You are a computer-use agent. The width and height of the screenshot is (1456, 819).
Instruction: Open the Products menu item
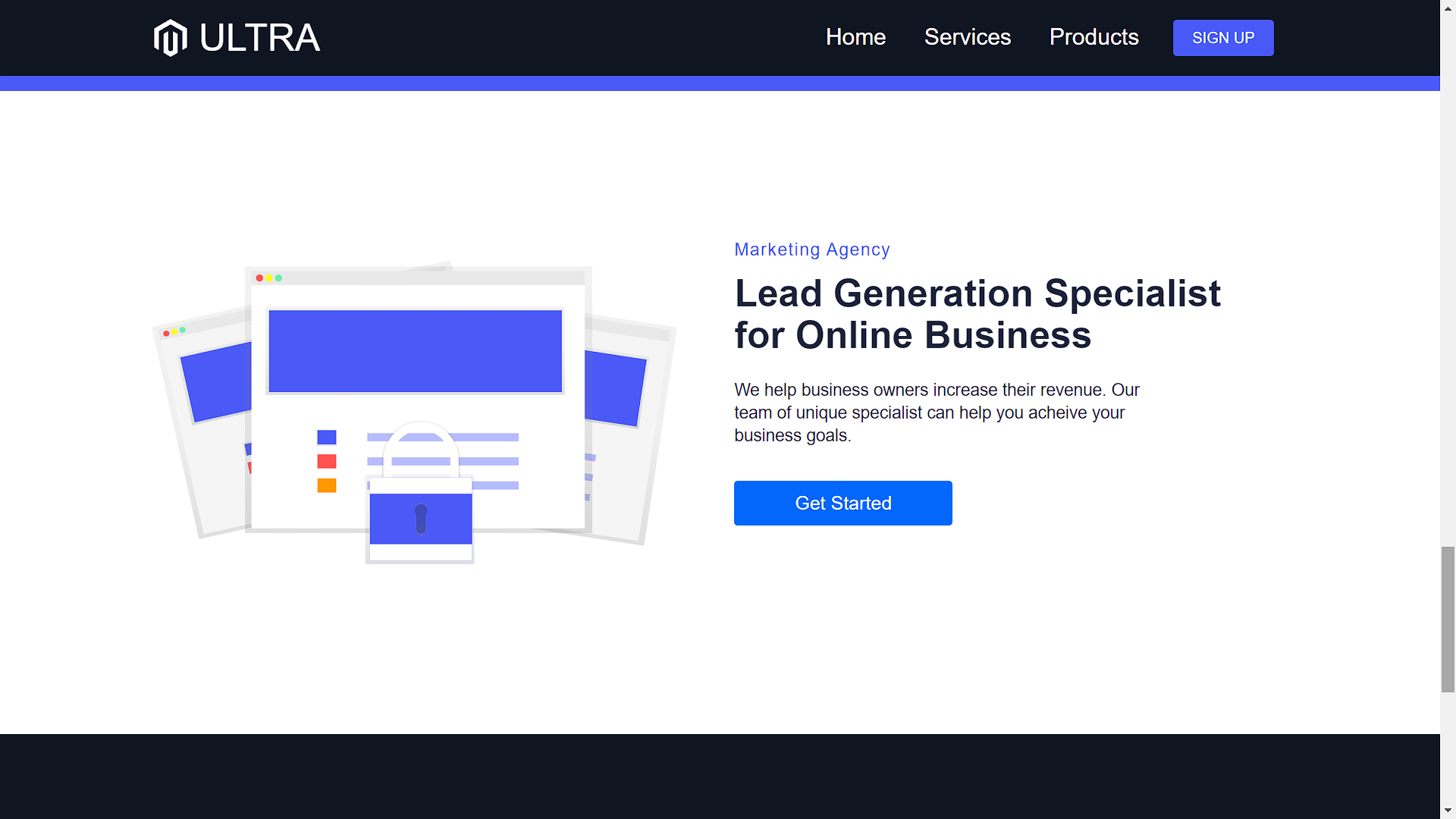point(1094,37)
